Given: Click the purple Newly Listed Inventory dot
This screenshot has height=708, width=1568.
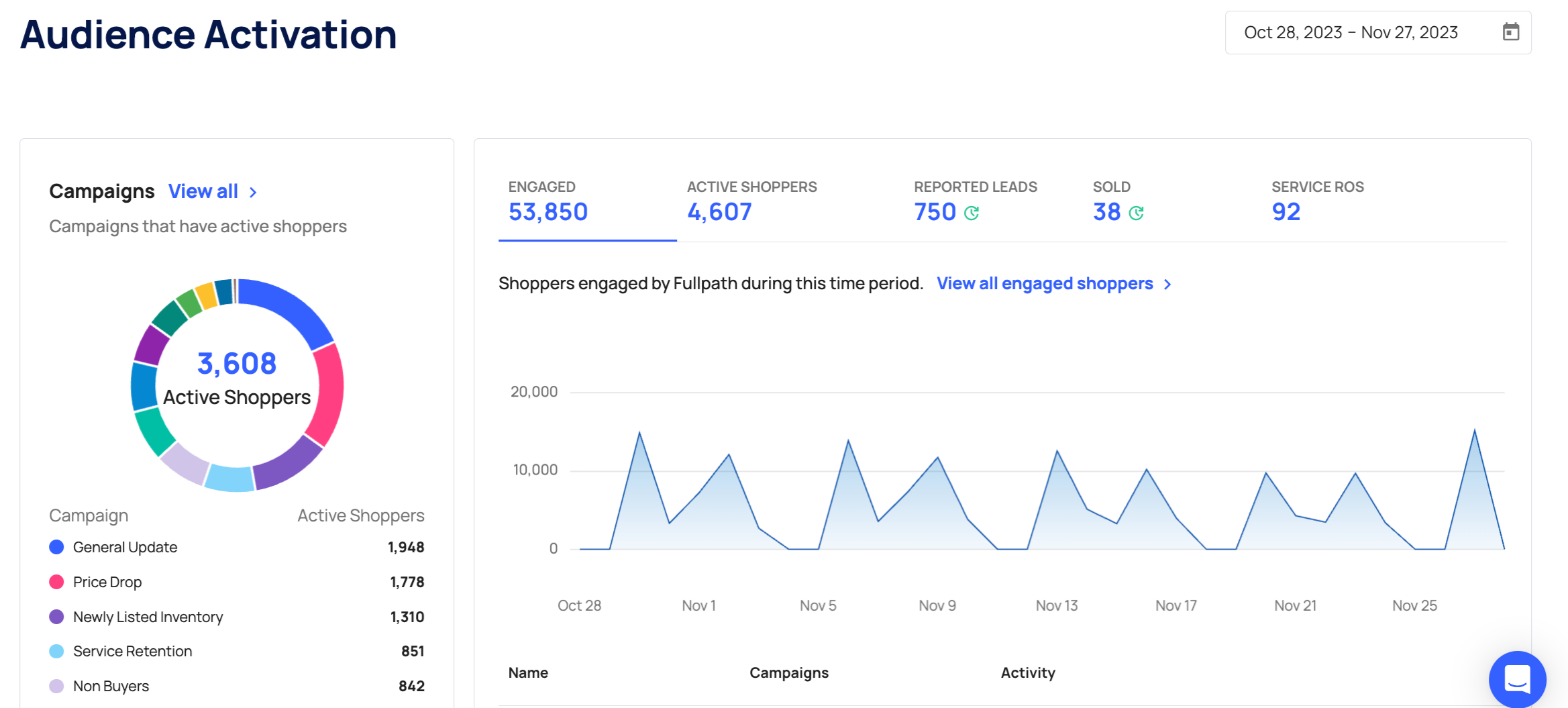Looking at the screenshot, I should click(57, 617).
